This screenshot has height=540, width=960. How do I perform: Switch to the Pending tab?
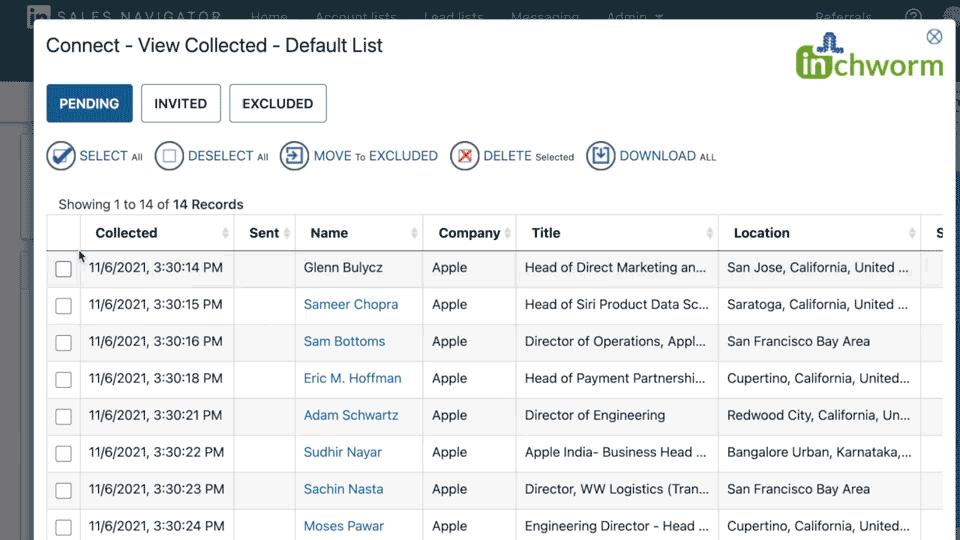point(89,103)
